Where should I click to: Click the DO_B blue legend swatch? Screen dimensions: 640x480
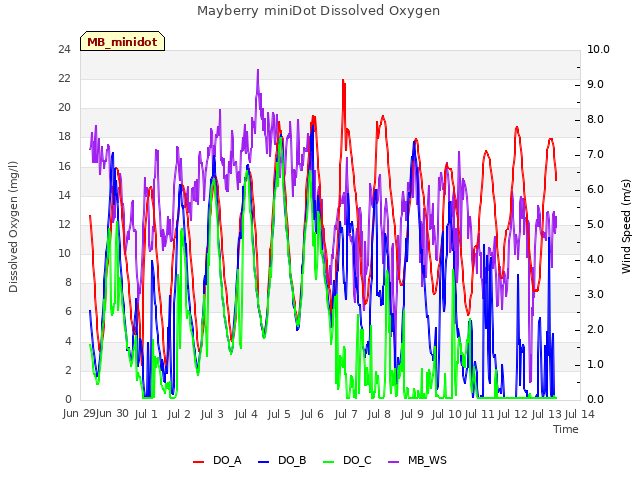click(x=264, y=461)
